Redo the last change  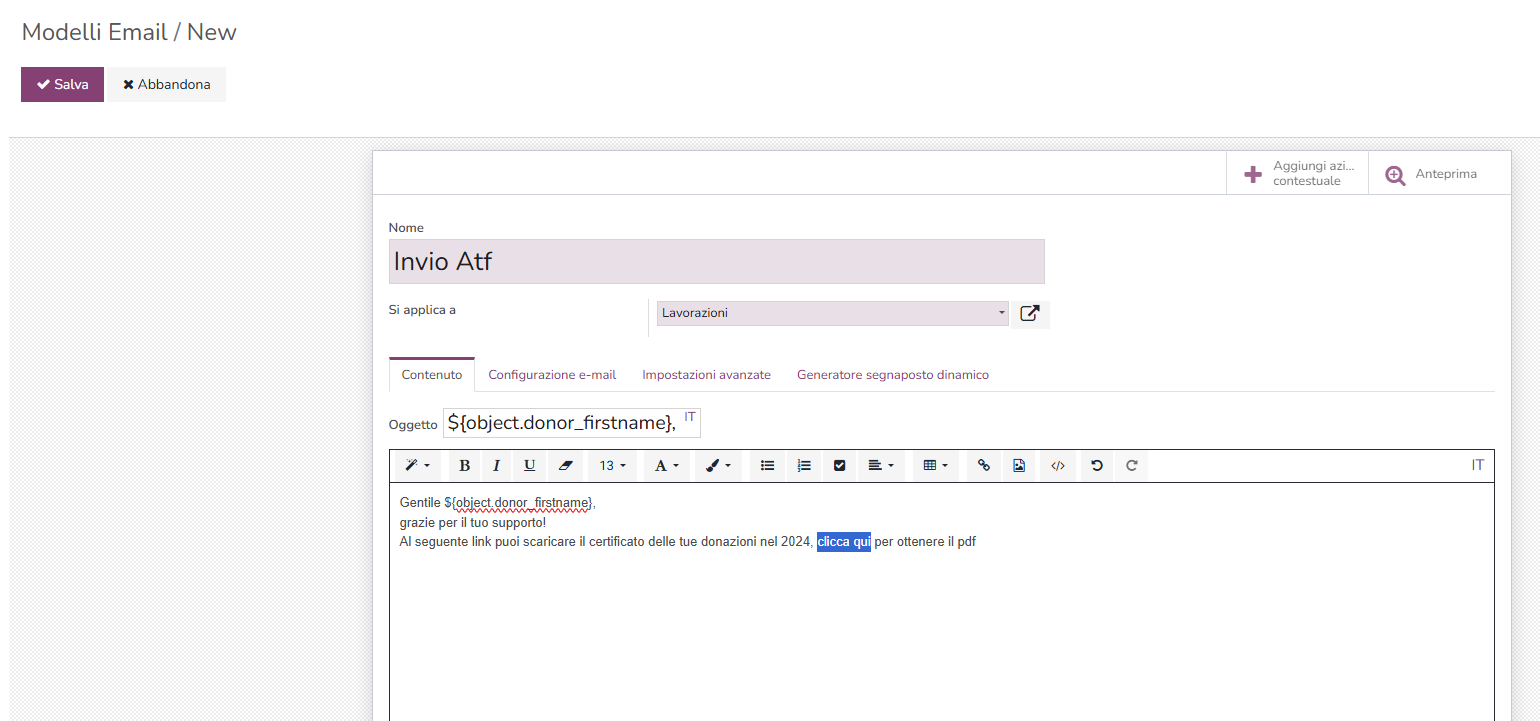tap(1131, 465)
